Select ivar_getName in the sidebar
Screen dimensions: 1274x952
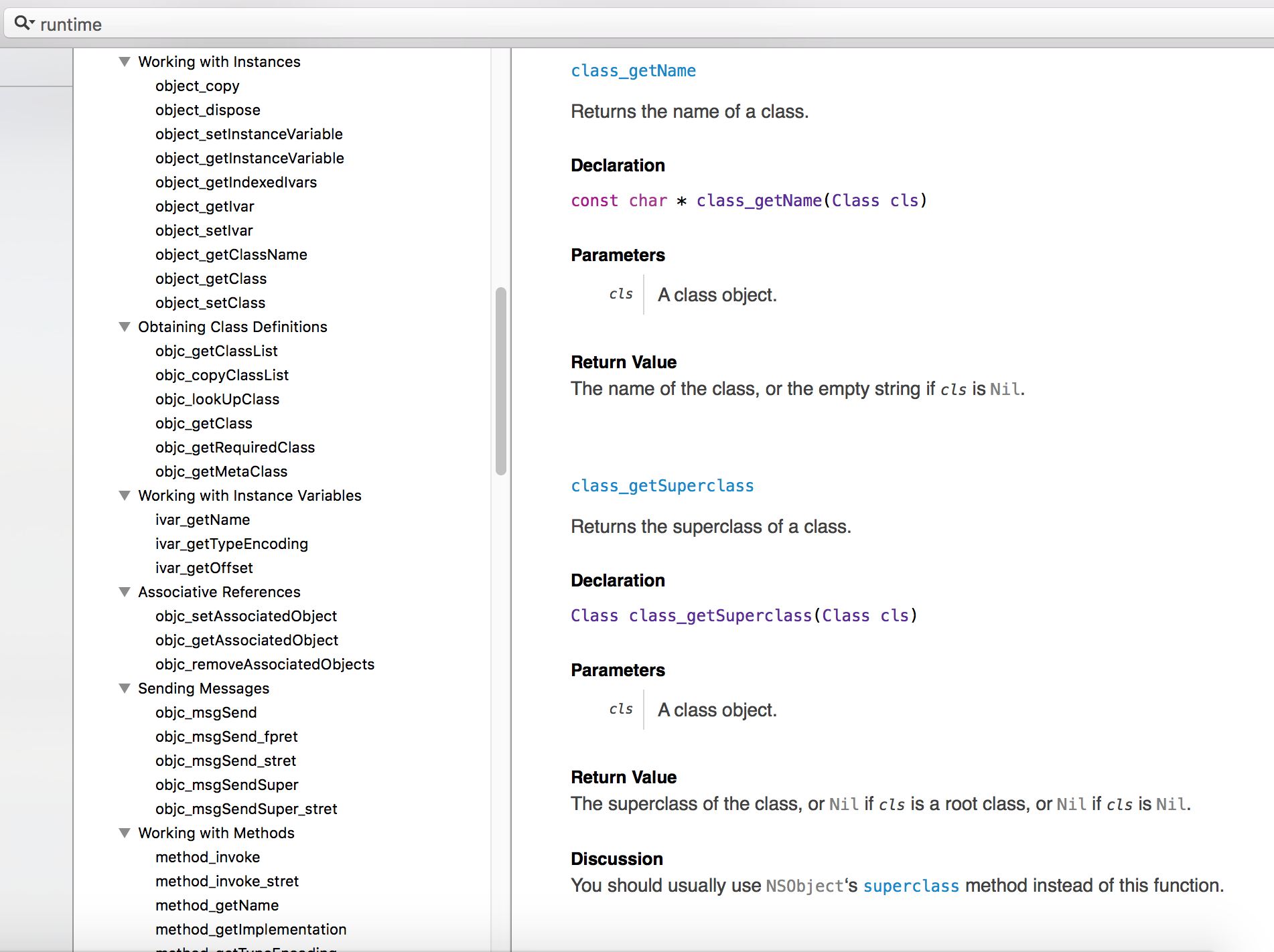pyautogui.click(x=202, y=520)
